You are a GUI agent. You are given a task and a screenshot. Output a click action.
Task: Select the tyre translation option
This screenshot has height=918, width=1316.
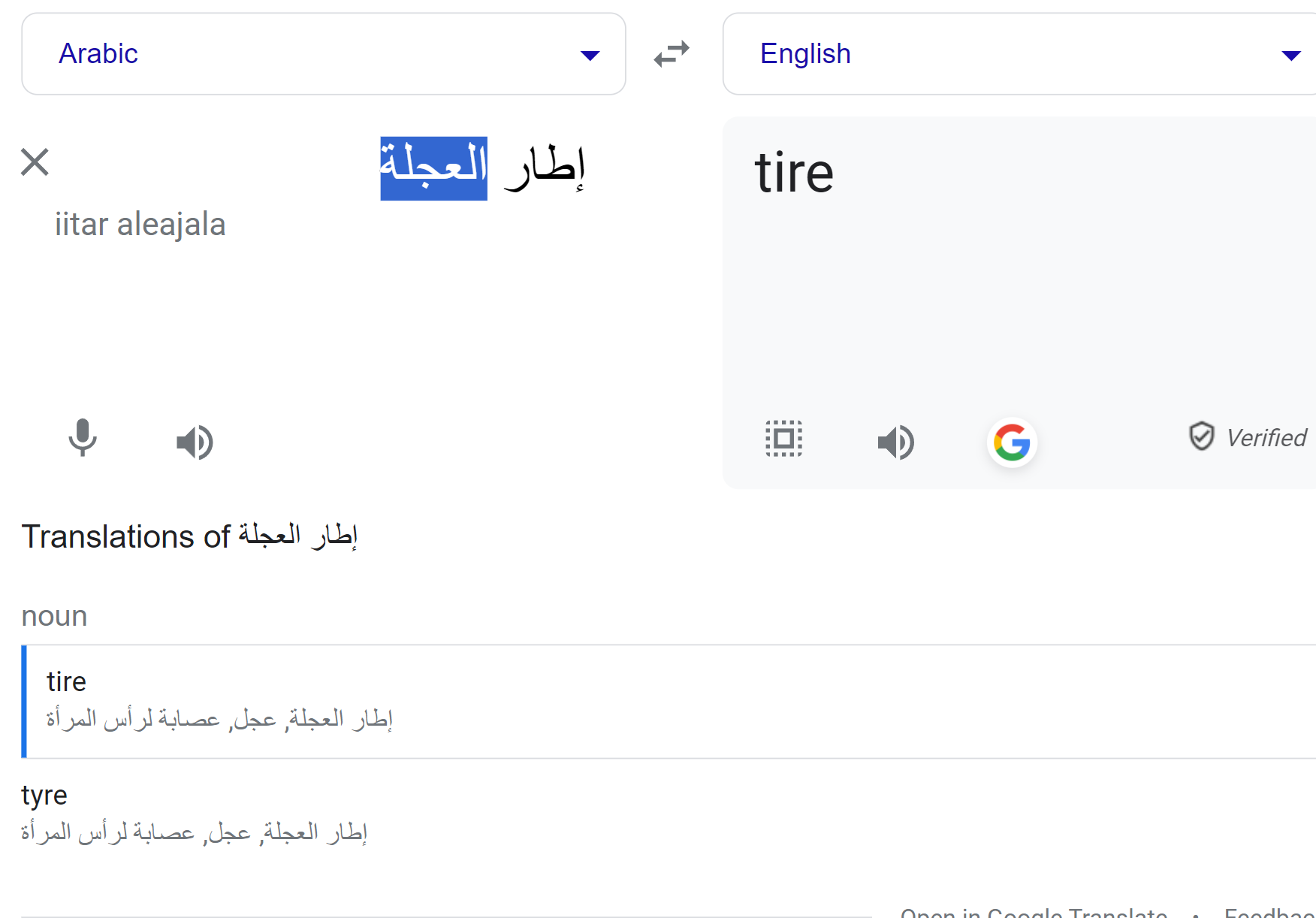(x=44, y=794)
